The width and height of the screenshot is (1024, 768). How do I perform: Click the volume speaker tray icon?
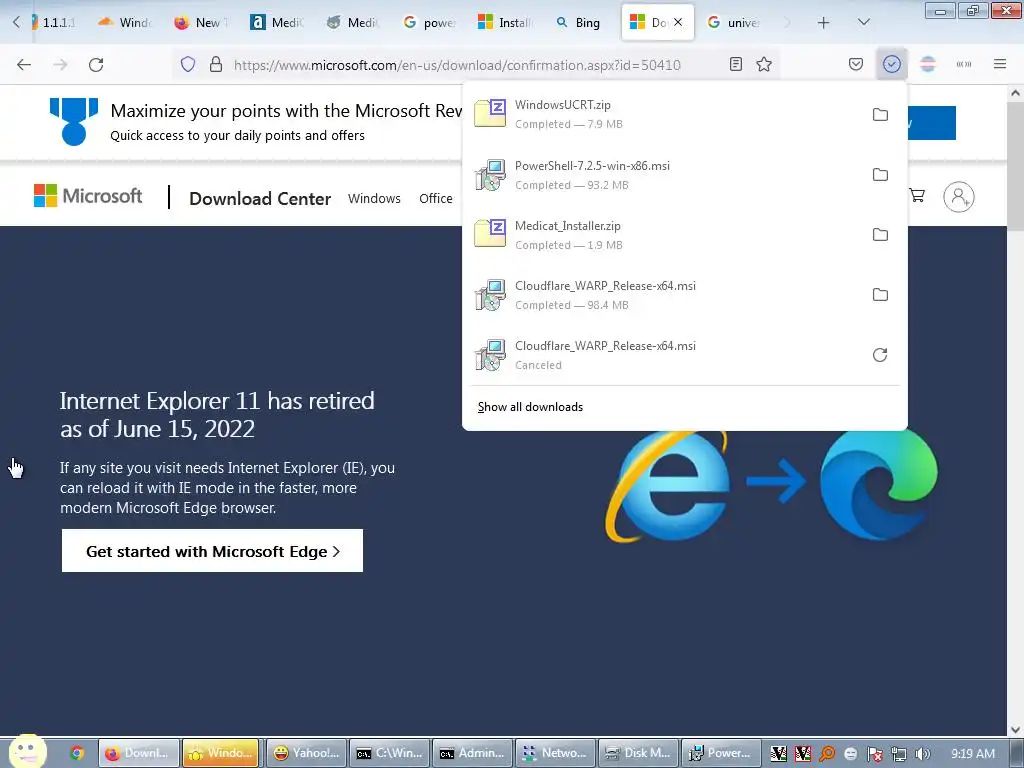(x=922, y=754)
